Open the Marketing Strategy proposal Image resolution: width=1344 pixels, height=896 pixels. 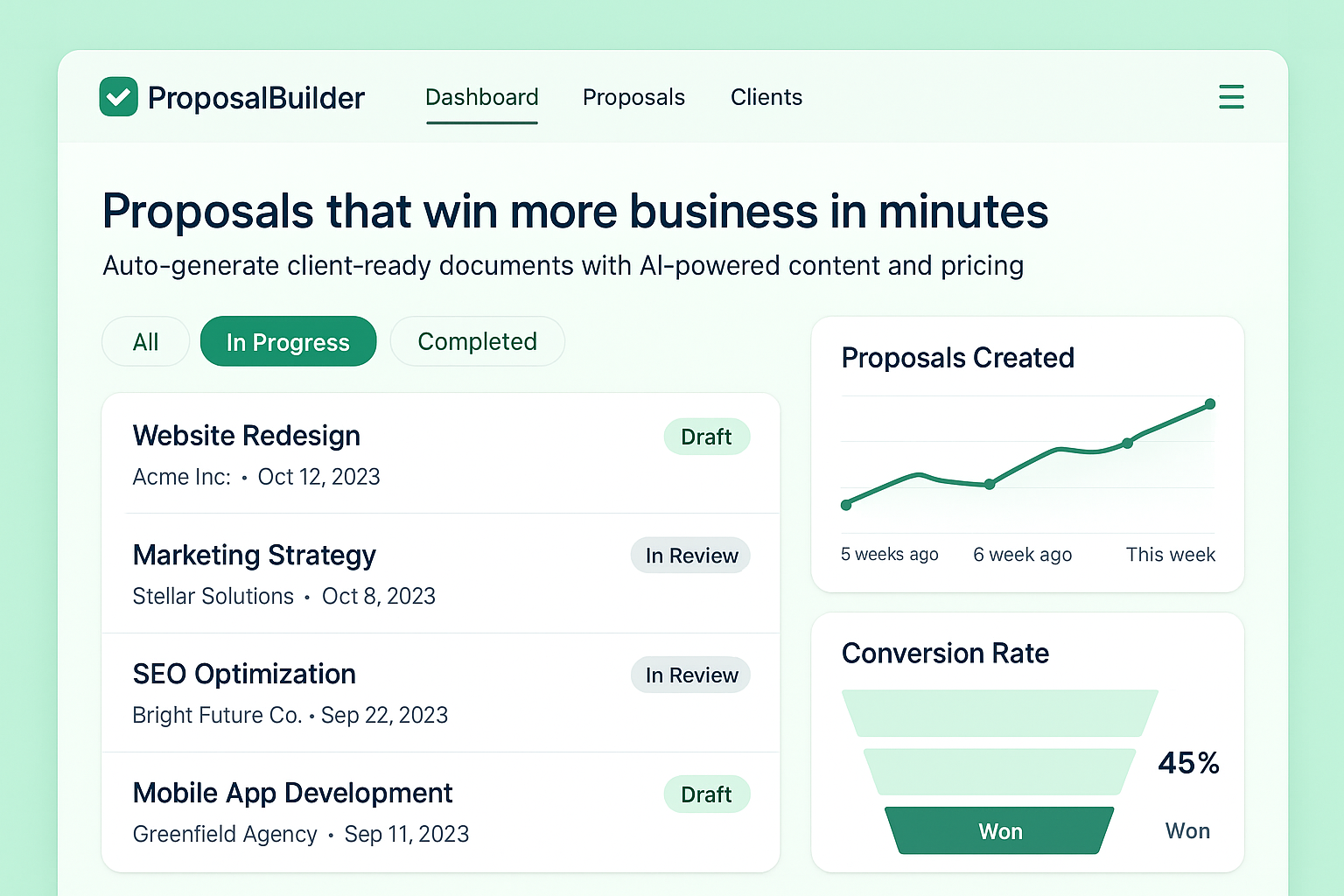click(x=254, y=555)
